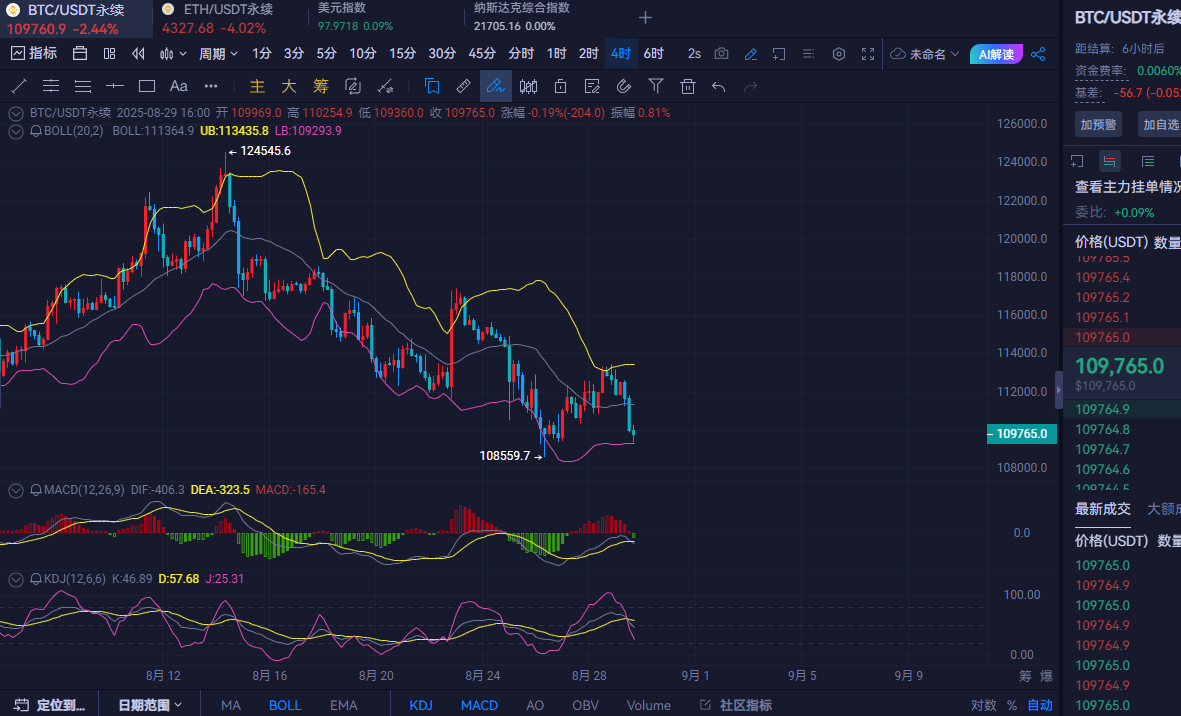Collapse the BTC/USDT永续 chart info row
The height and width of the screenshot is (716, 1181).
15,113
